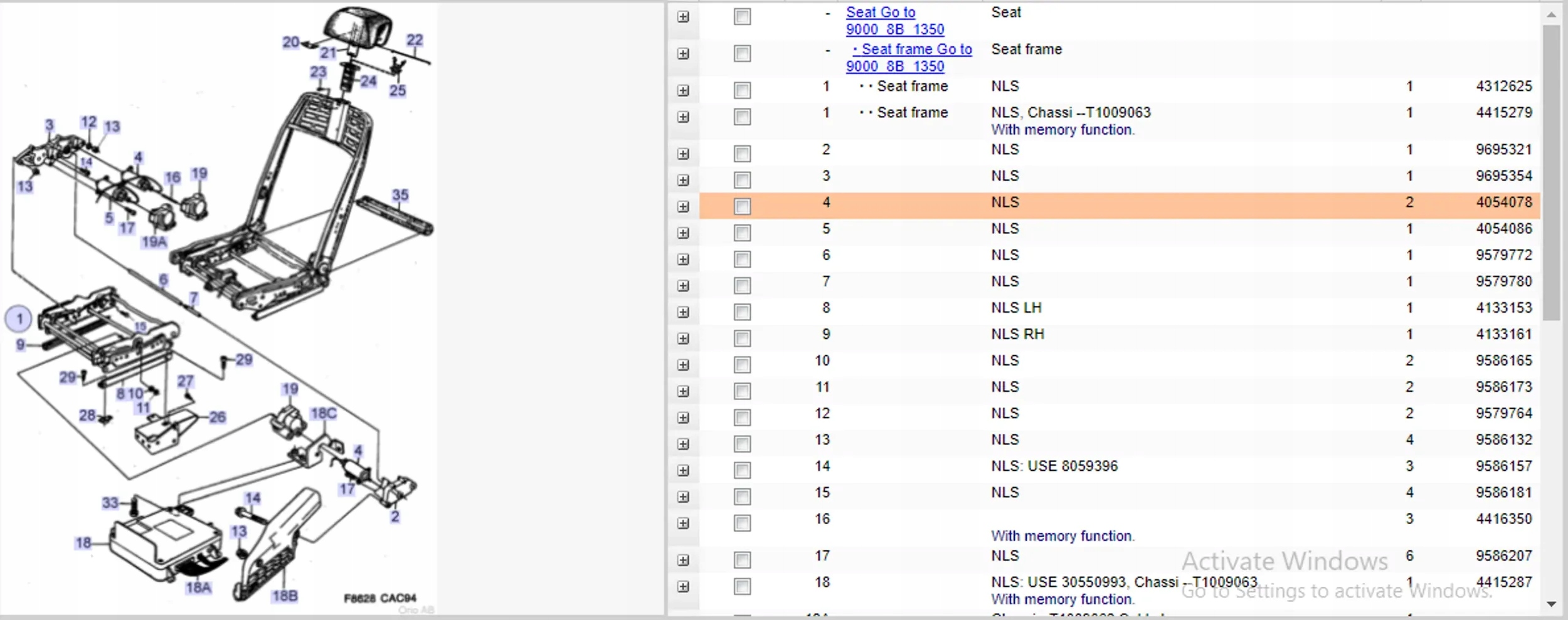Tick the checkbox for part 4312625
The height and width of the screenshot is (620, 1568).
pos(742,91)
